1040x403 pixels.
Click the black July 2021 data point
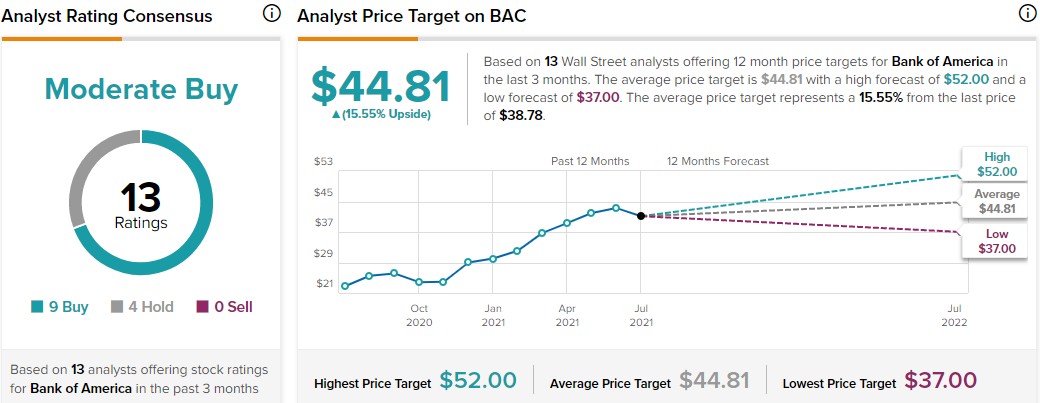tap(641, 215)
